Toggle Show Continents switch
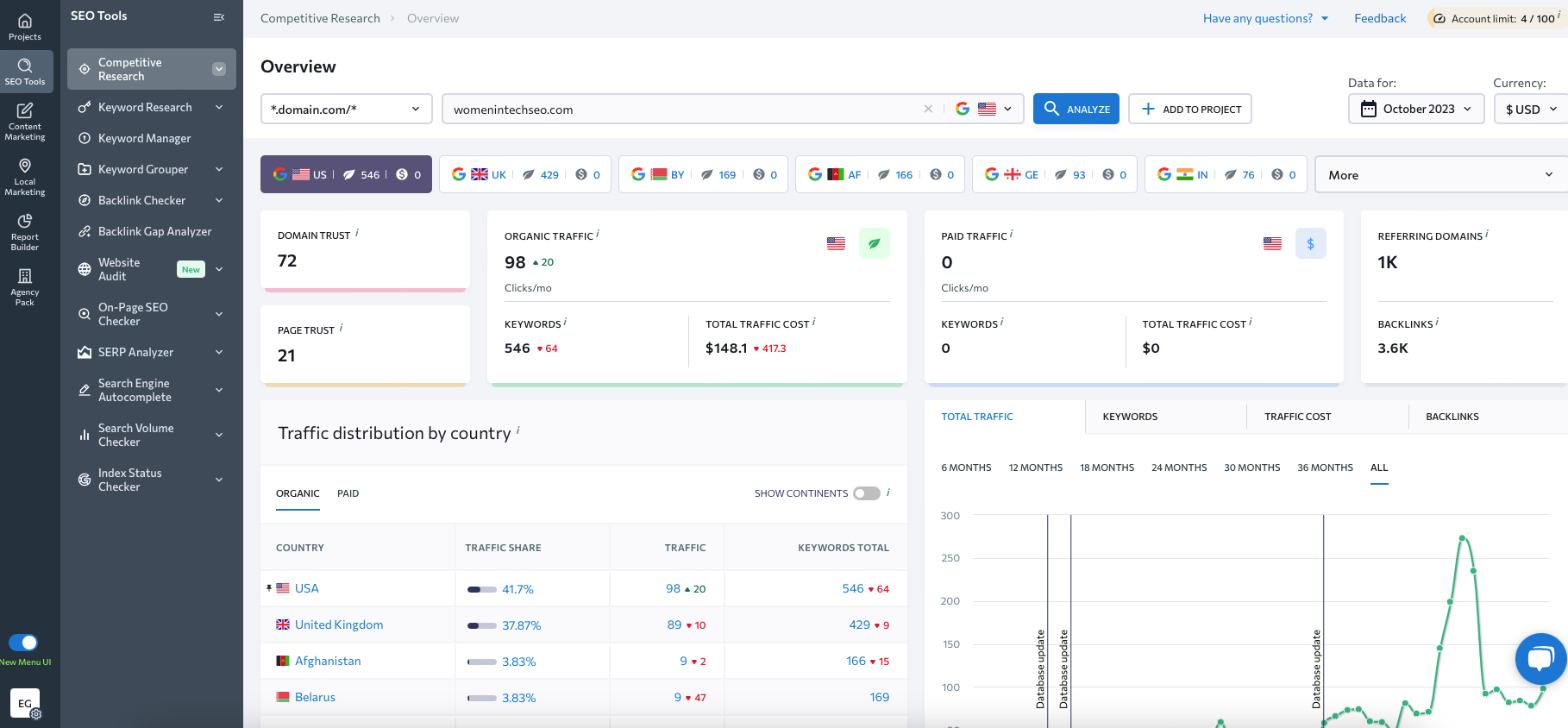 (x=867, y=493)
